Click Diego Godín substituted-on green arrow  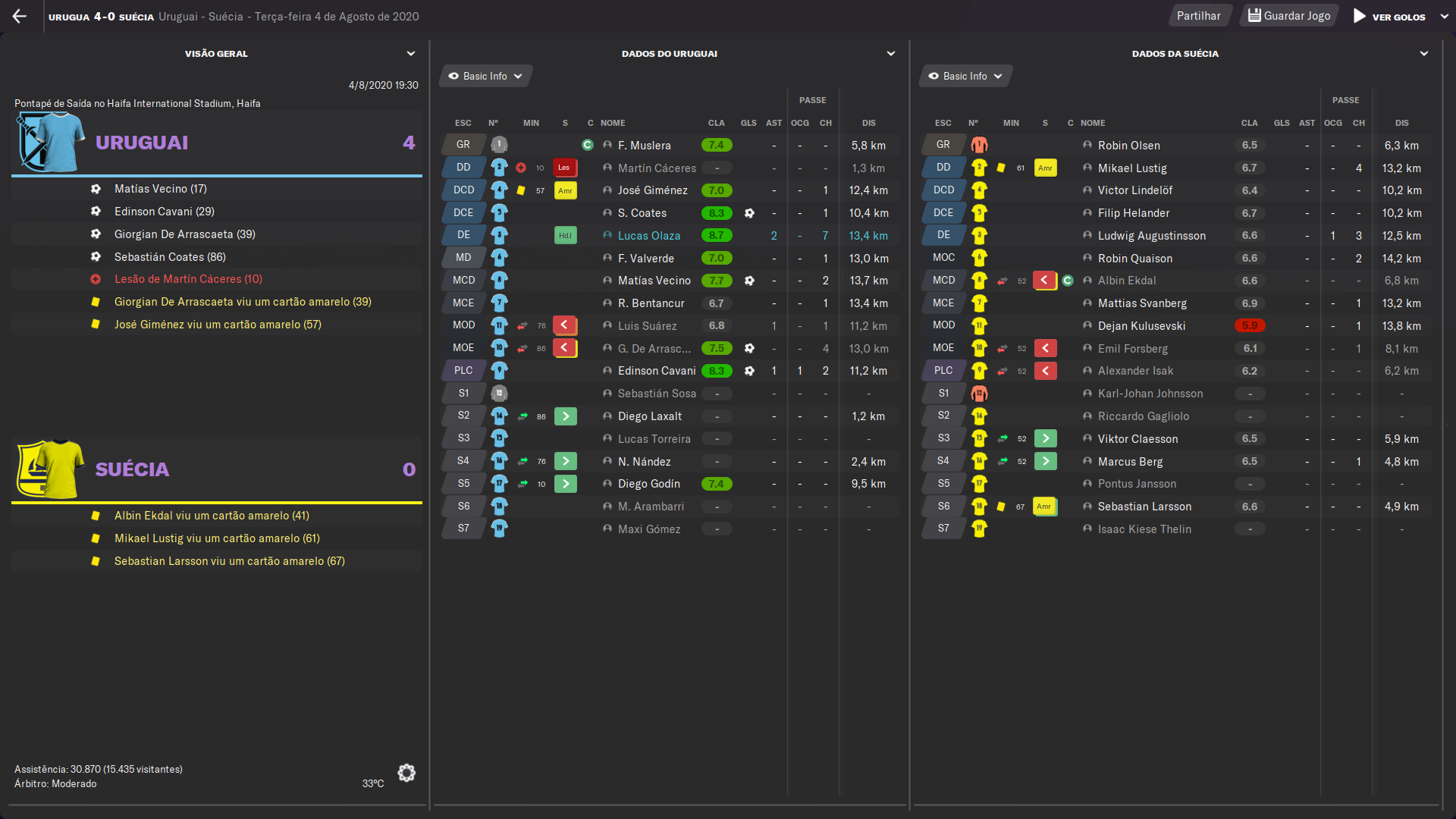click(x=566, y=484)
